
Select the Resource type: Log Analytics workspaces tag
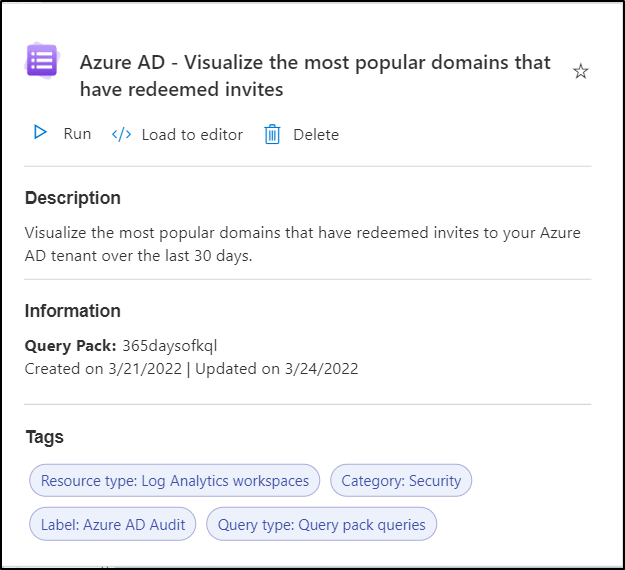(175, 481)
